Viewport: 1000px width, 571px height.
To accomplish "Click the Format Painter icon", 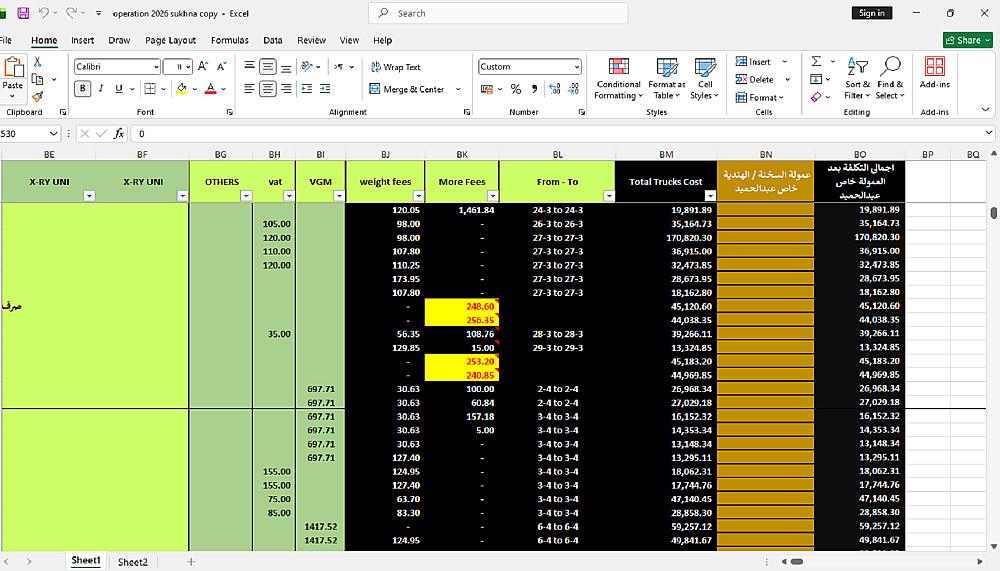I will click(x=38, y=97).
